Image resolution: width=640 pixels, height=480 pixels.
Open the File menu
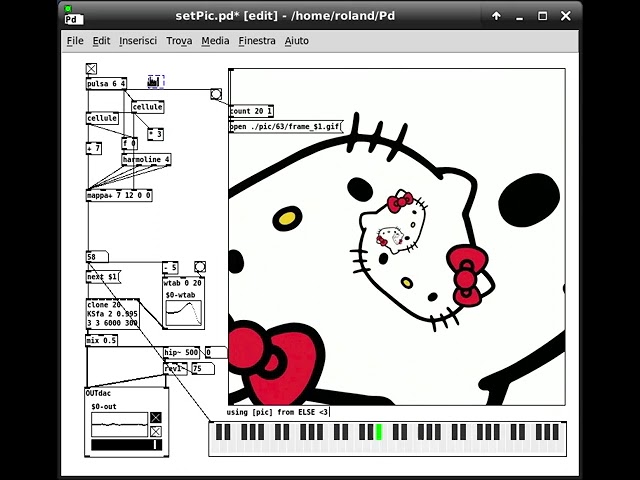click(75, 41)
